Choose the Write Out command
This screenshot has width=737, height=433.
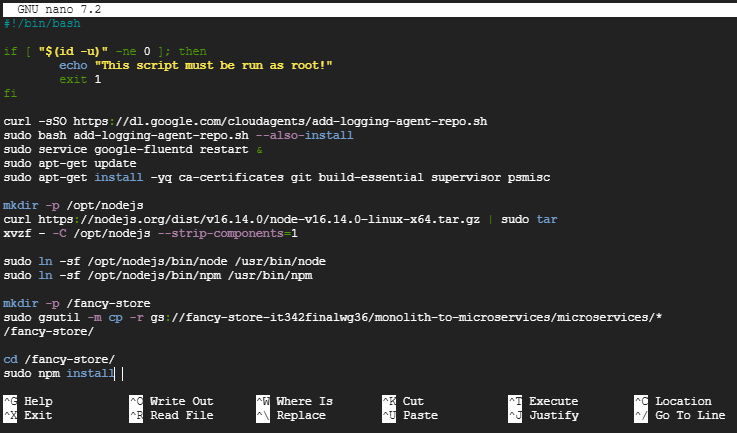click(181, 401)
